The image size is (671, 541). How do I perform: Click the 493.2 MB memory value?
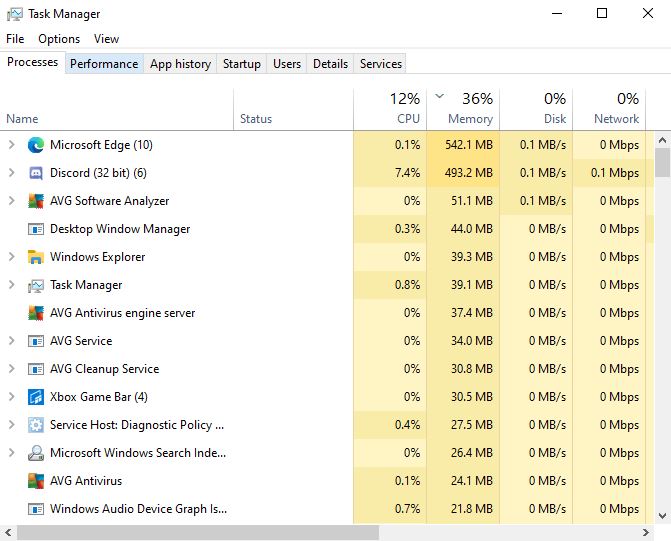(469, 173)
